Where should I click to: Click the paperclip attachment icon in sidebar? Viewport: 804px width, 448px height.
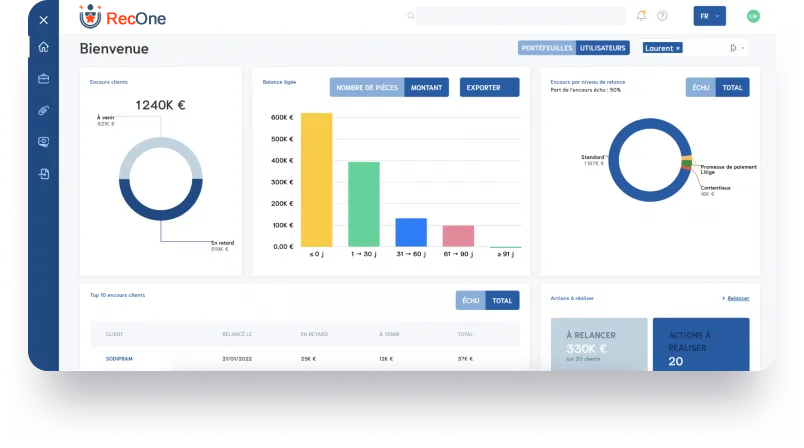44,110
